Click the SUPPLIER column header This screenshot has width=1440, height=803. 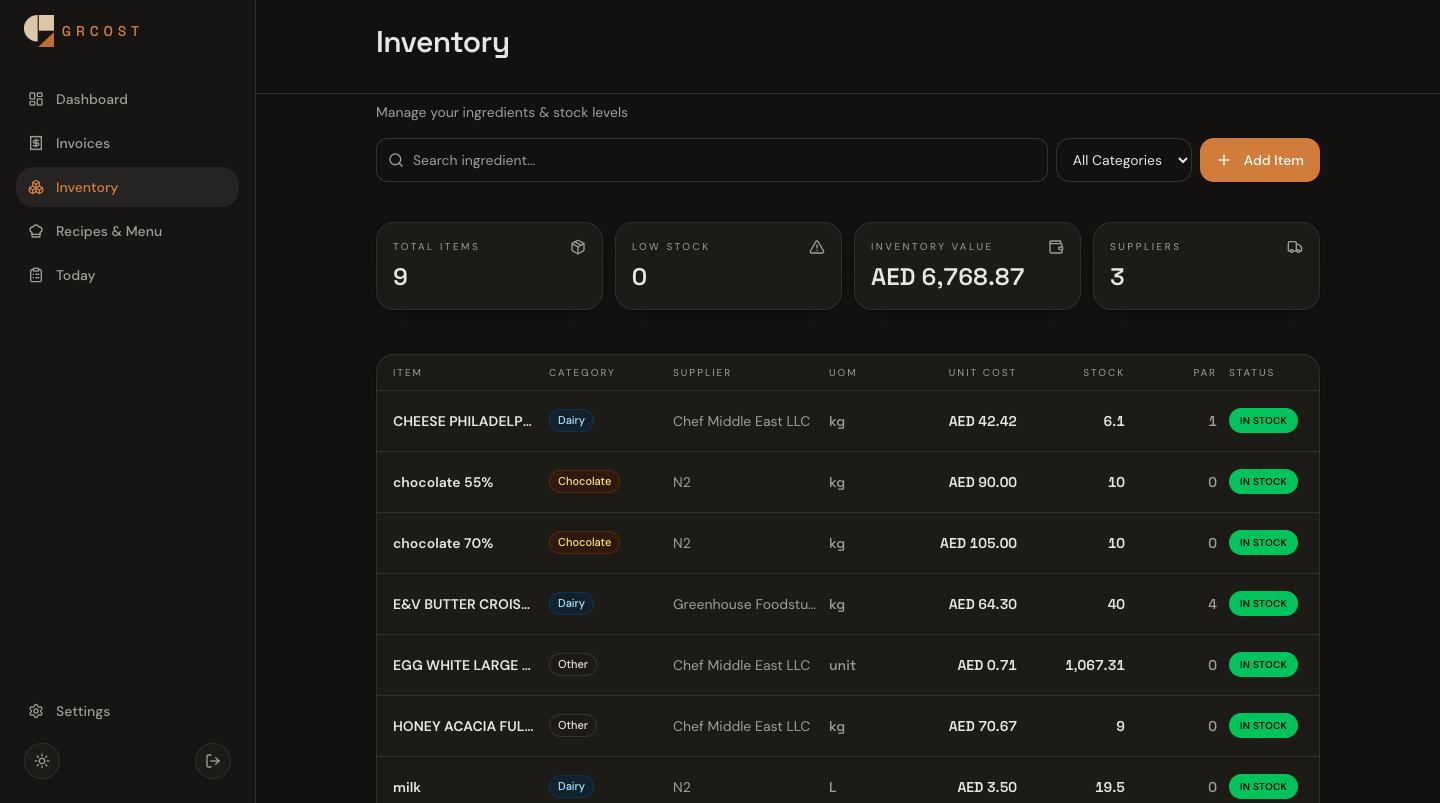pos(702,372)
